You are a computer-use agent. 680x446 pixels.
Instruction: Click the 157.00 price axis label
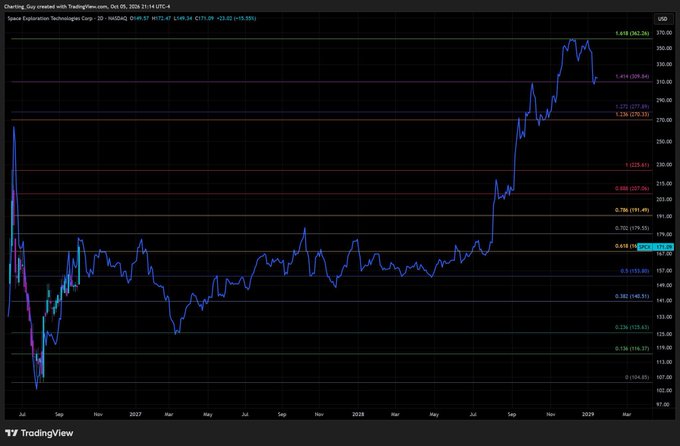[x=664, y=271]
